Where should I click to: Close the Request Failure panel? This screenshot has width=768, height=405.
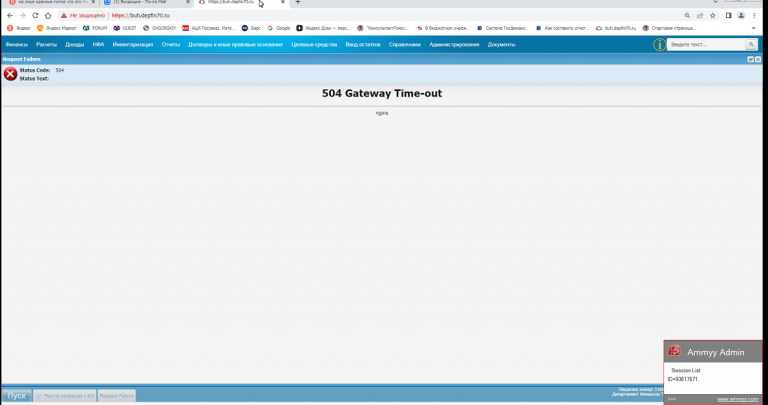click(758, 59)
